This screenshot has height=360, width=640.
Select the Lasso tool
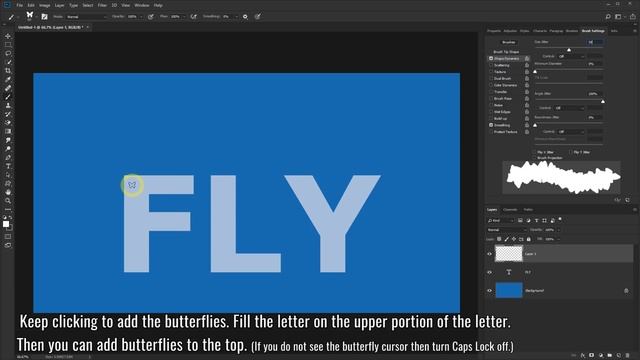point(8,53)
